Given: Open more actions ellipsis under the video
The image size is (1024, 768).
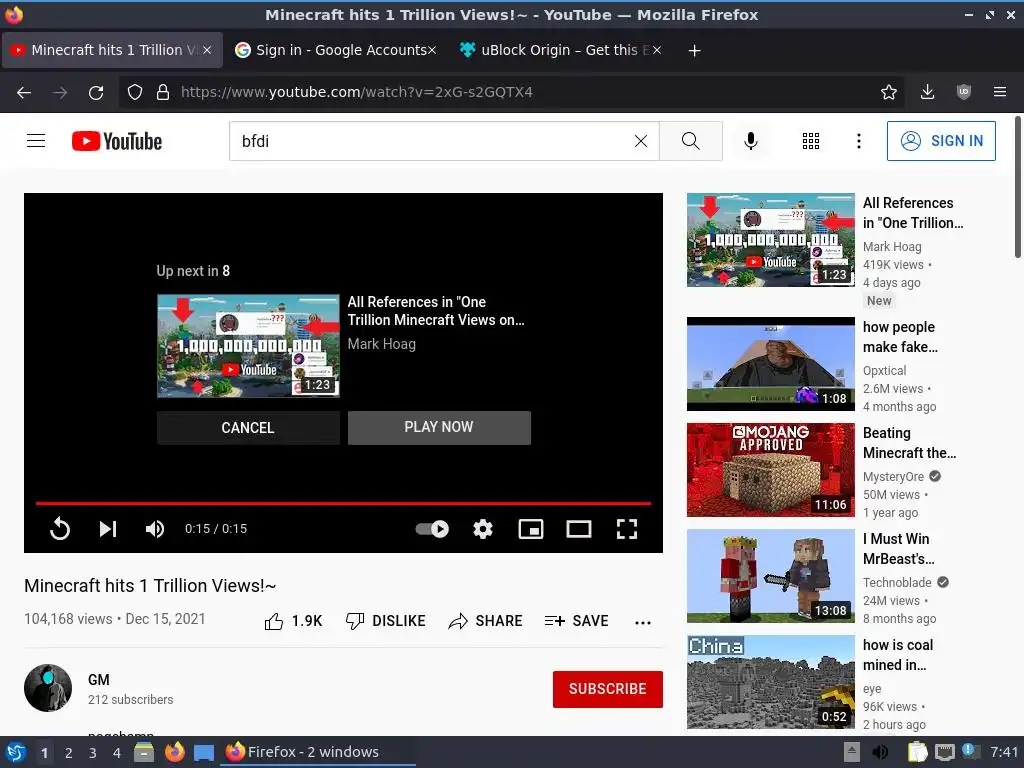Looking at the screenshot, I should (x=643, y=622).
